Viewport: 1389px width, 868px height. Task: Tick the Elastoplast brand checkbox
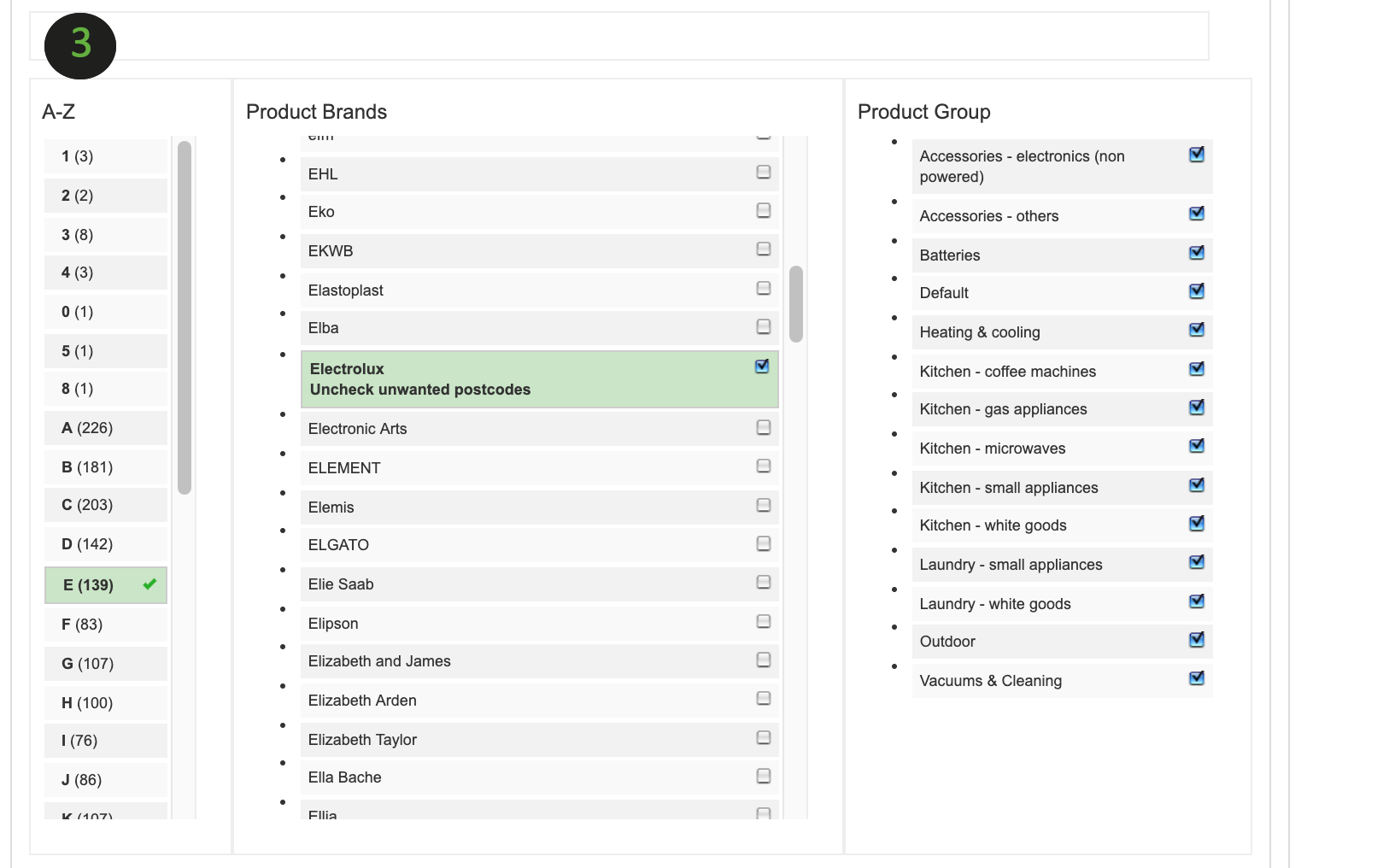pos(764,288)
